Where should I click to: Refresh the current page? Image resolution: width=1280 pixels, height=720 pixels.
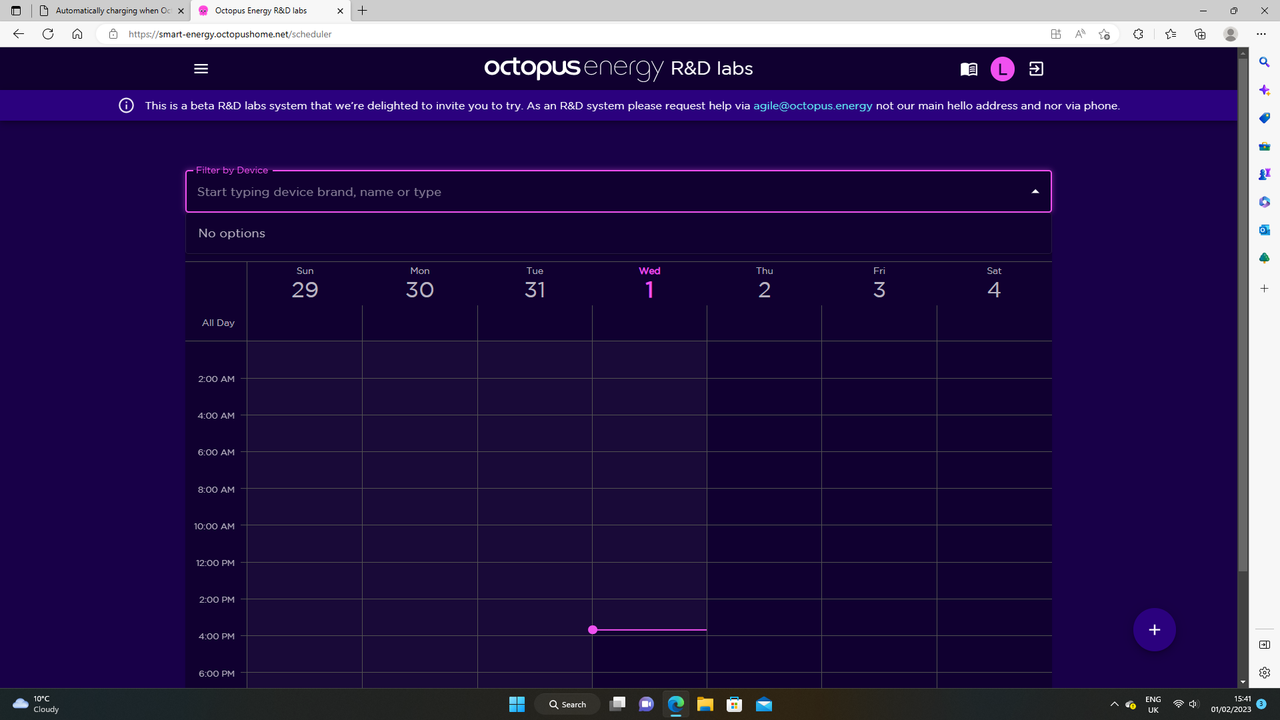pyautogui.click(x=48, y=34)
